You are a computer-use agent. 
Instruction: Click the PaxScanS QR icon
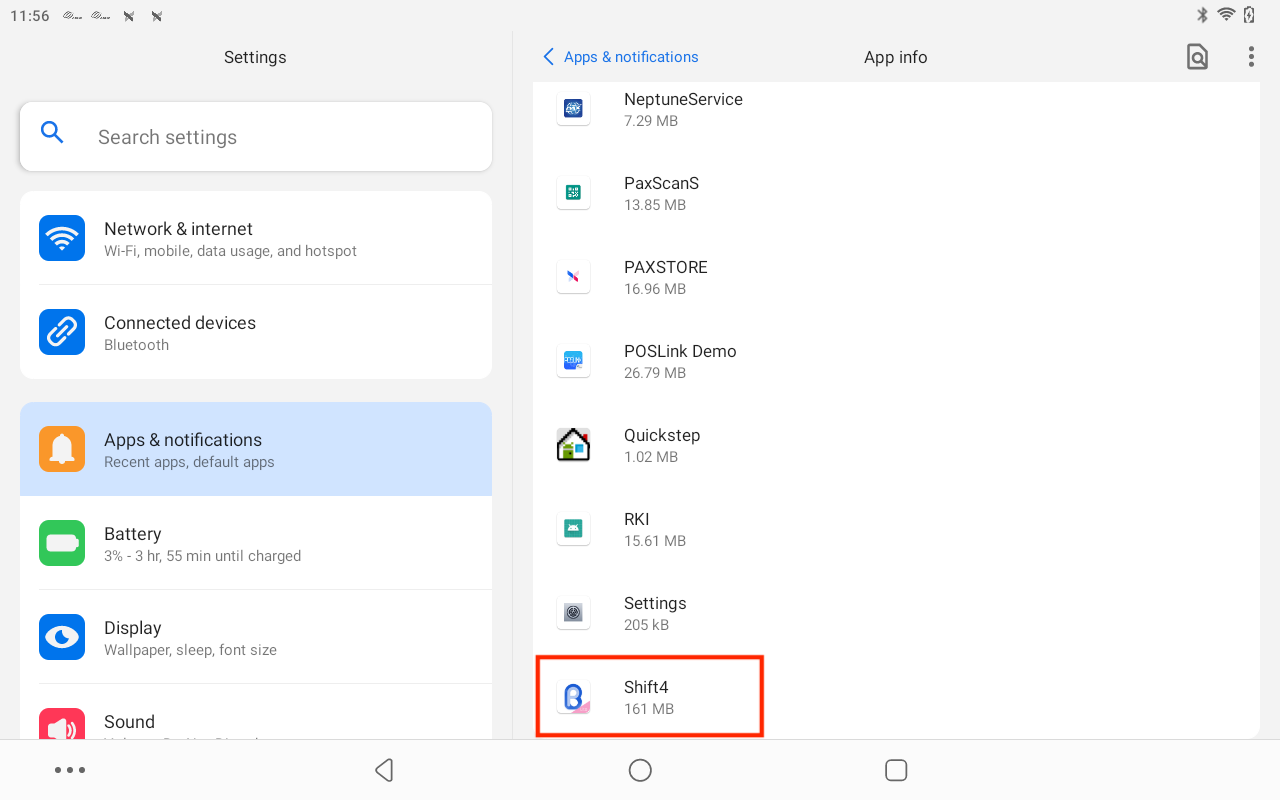pos(573,192)
